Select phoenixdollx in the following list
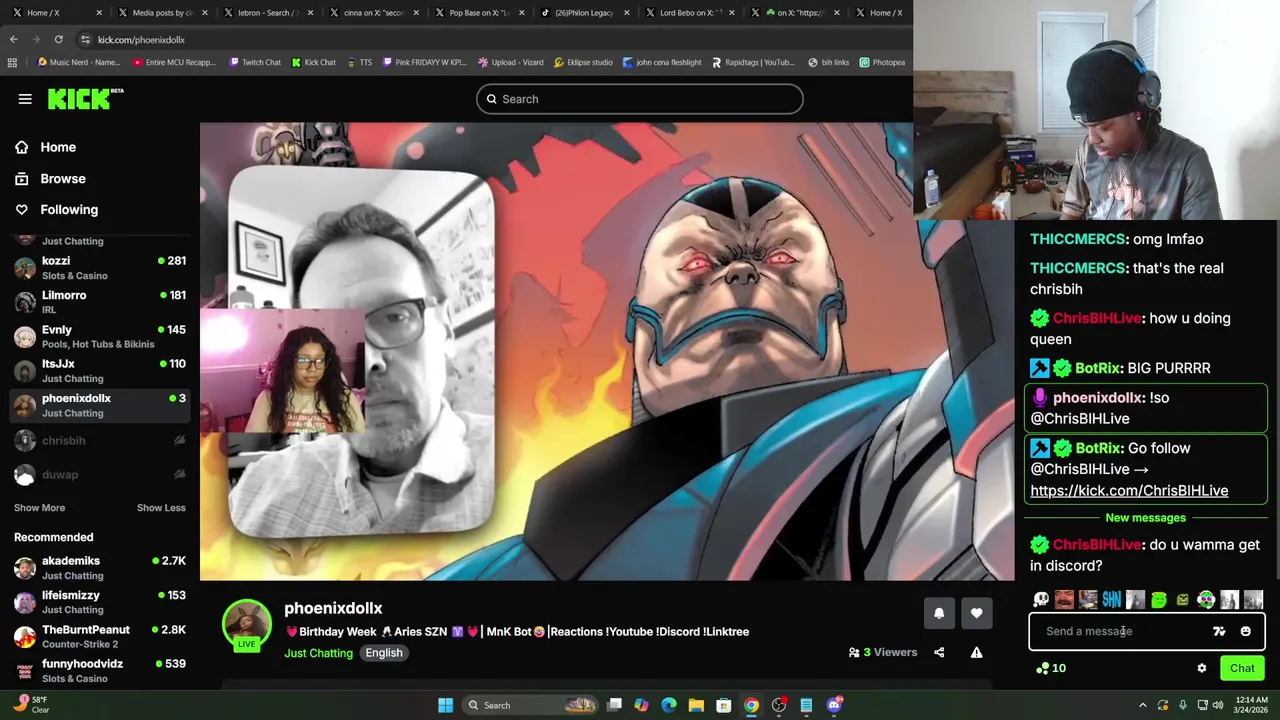1280x720 pixels. (x=100, y=405)
